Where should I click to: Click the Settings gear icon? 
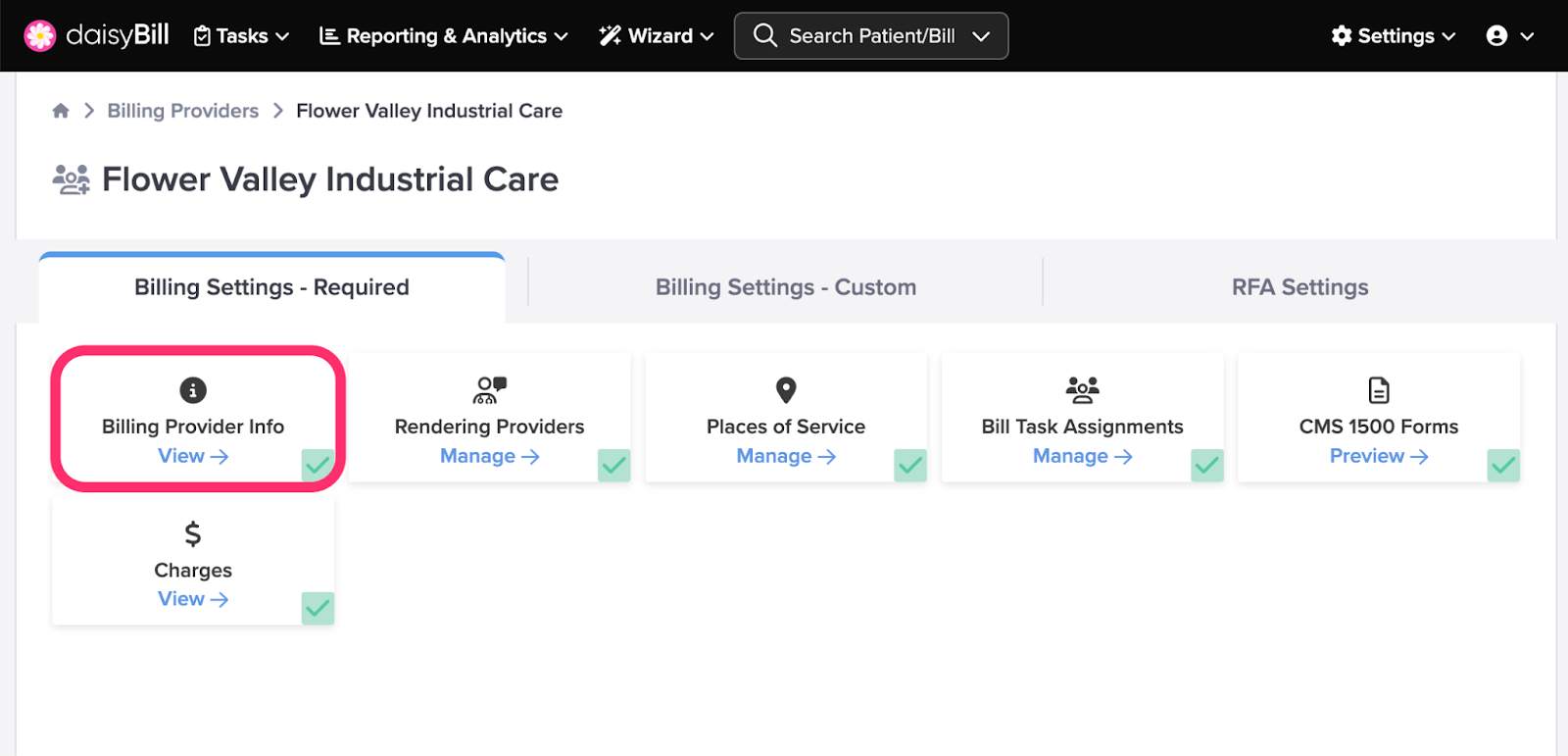(1342, 36)
